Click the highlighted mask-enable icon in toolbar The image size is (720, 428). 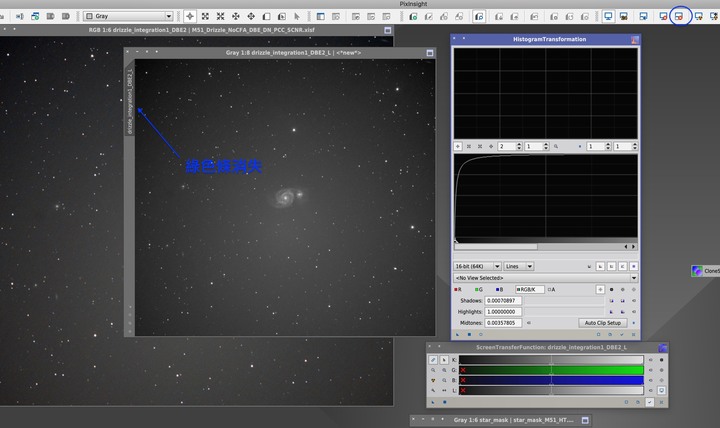(479, 16)
